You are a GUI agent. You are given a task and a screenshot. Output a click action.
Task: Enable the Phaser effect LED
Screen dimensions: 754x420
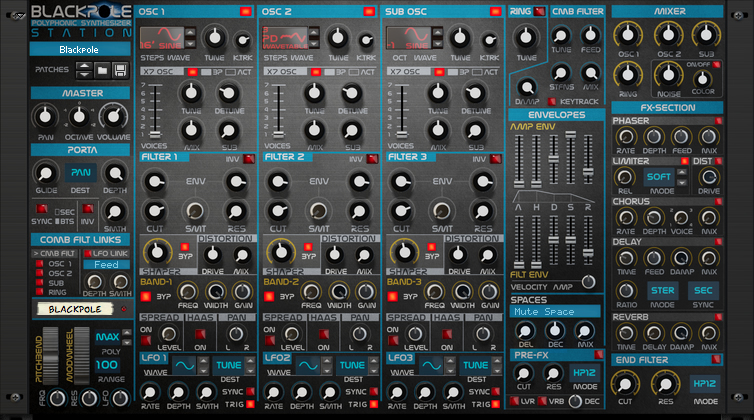[x=718, y=121]
